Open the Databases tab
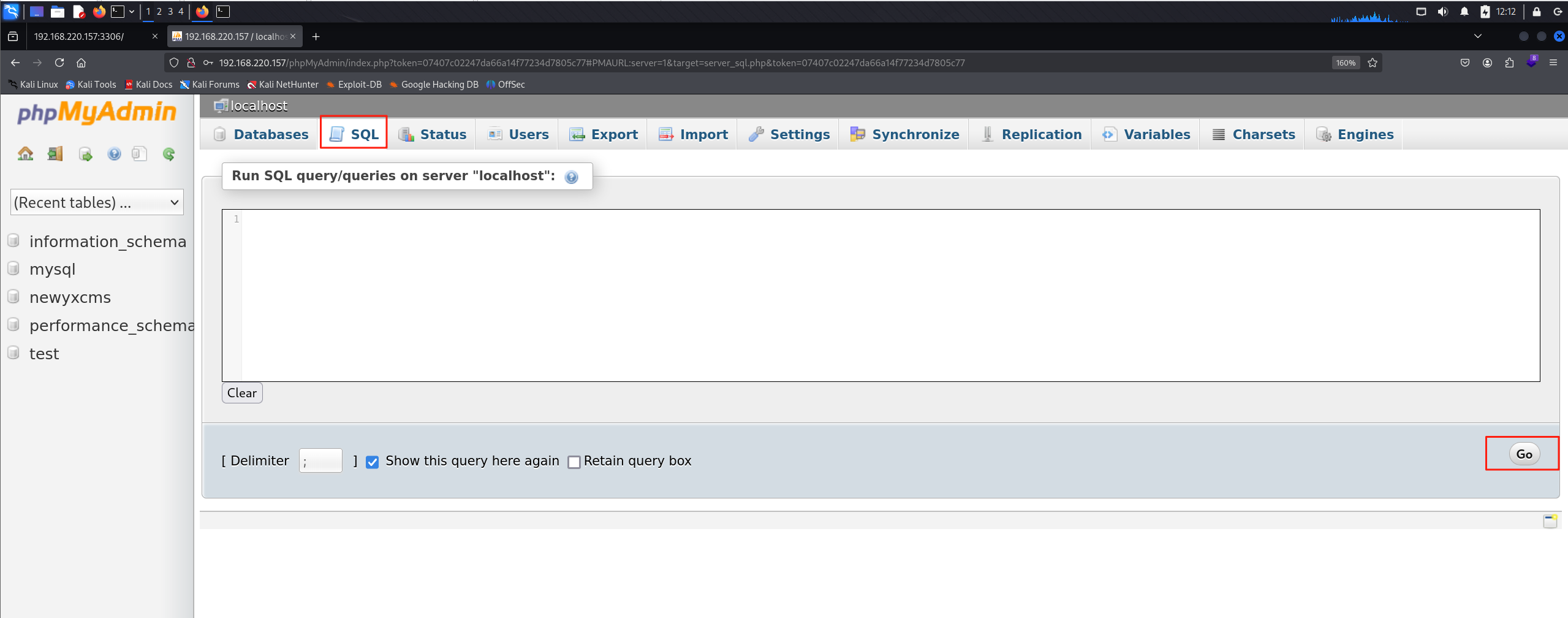Image resolution: width=1568 pixels, height=618 pixels. click(x=260, y=134)
